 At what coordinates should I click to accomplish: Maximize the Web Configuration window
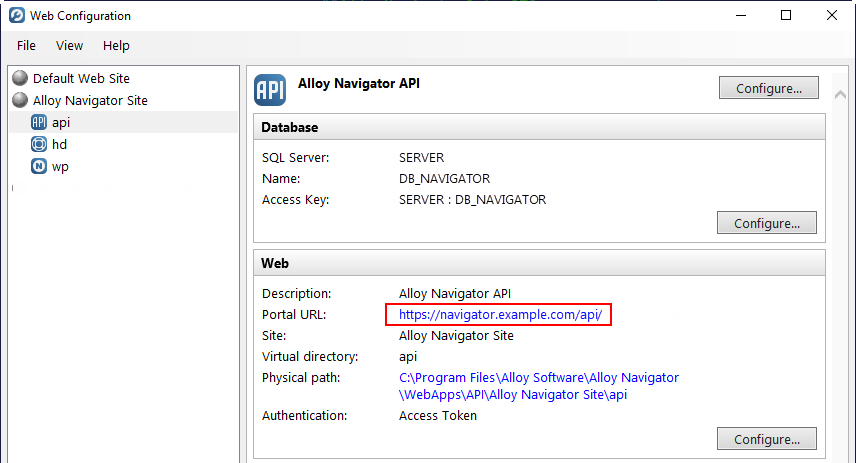pyautogui.click(x=786, y=15)
